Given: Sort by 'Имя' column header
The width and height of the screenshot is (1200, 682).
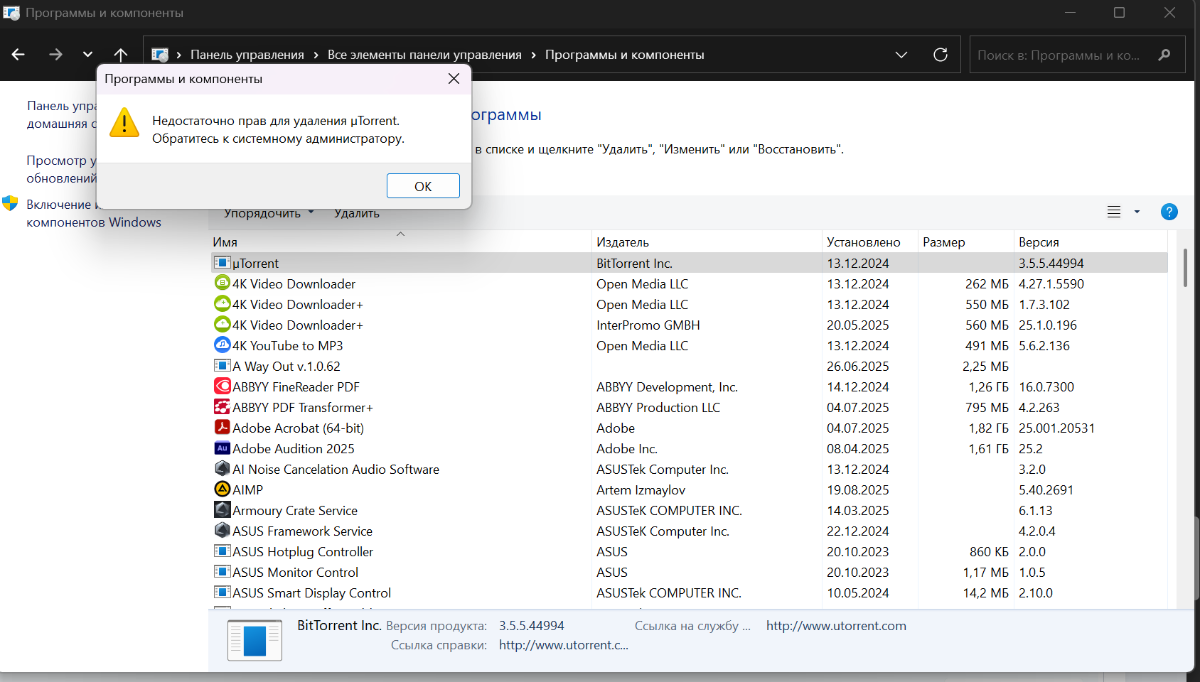Looking at the screenshot, I should tap(400, 242).
